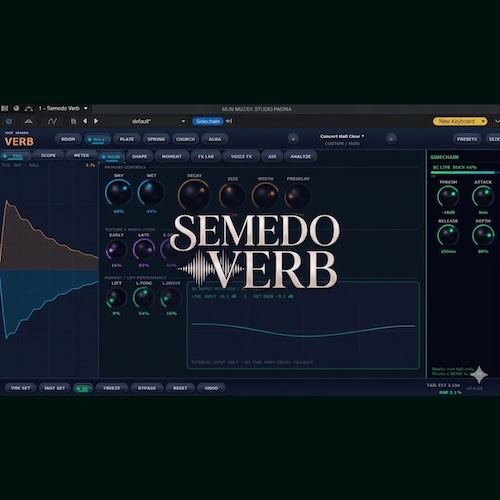The width and height of the screenshot is (500, 500).
Task: Open the Concert Hall Clear preset name
Action: tap(342, 136)
